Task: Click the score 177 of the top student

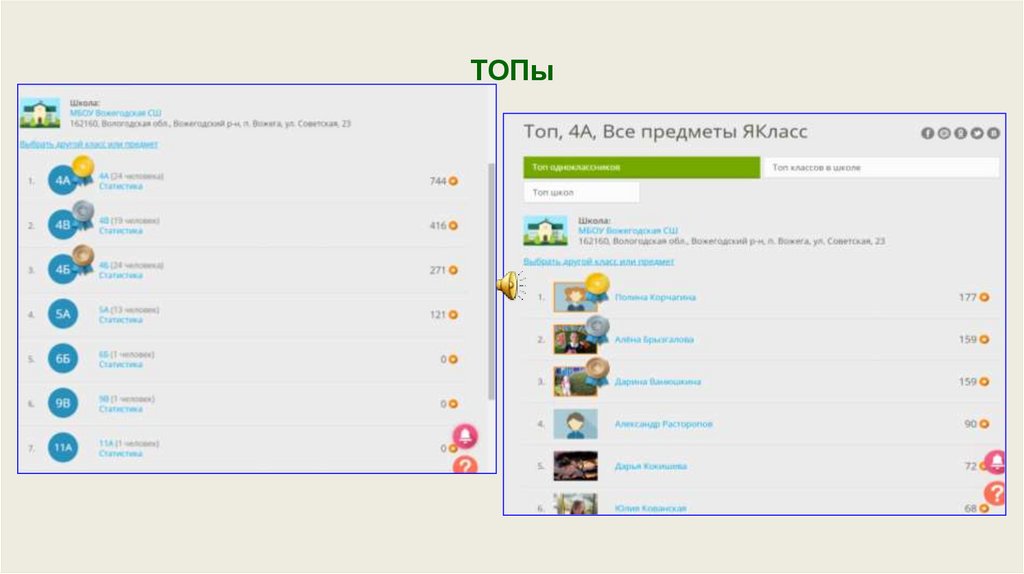Action: [967, 297]
